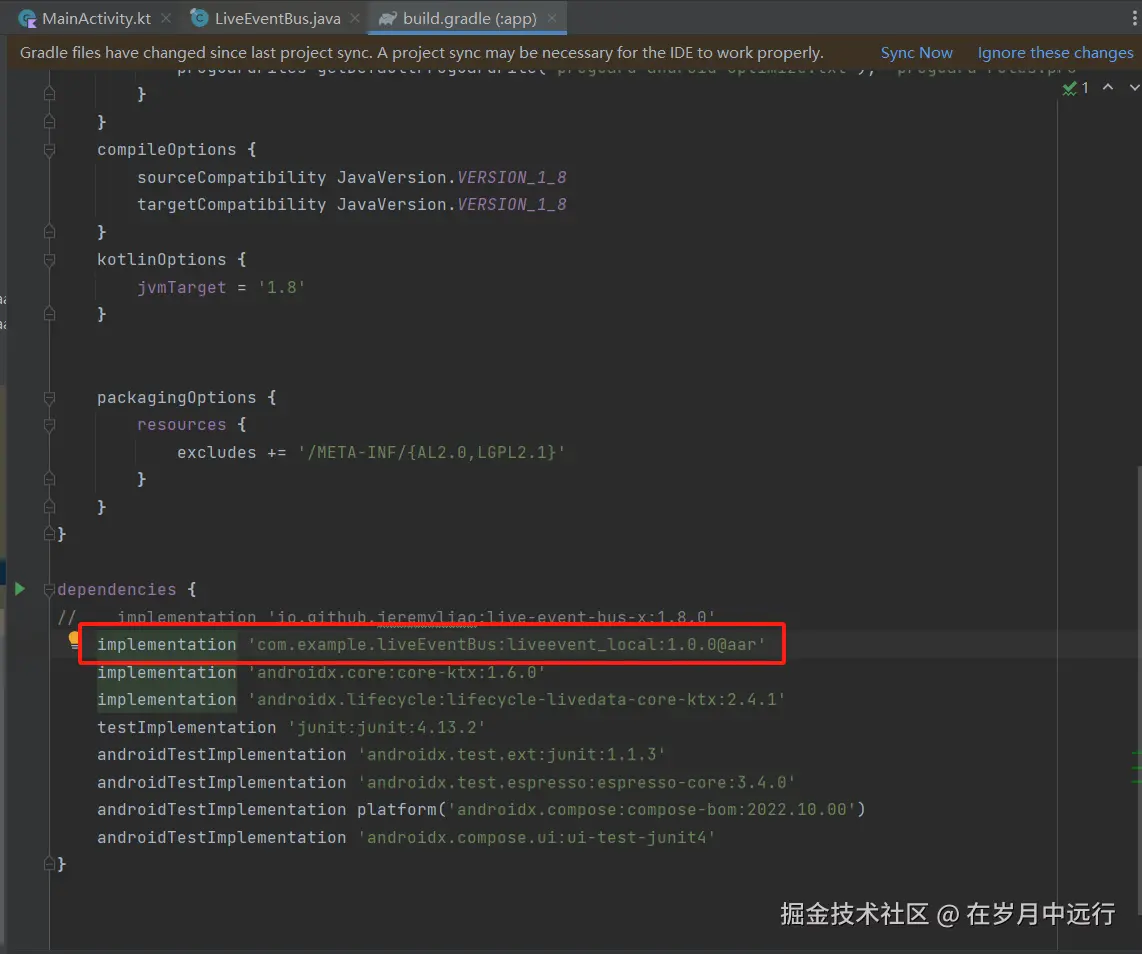The image size is (1142, 954).
Task: Click the ui-test-junit4 dependency string
Action: pos(536,837)
